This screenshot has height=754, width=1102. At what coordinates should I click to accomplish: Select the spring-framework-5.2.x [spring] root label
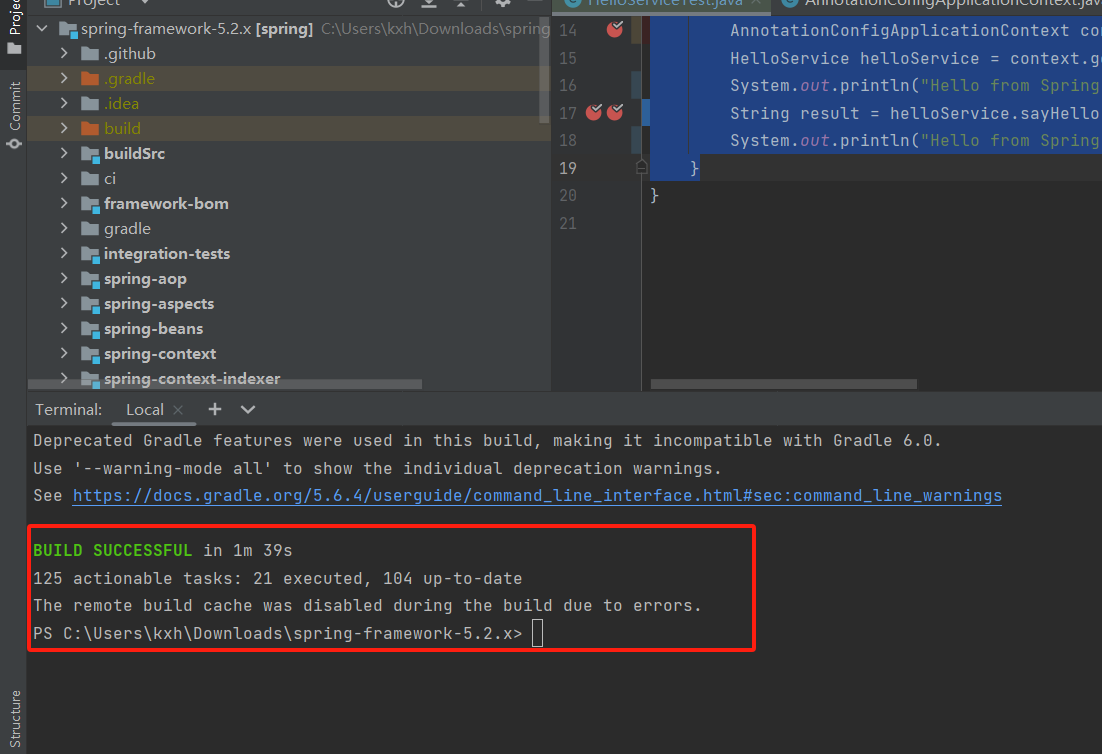196,29
